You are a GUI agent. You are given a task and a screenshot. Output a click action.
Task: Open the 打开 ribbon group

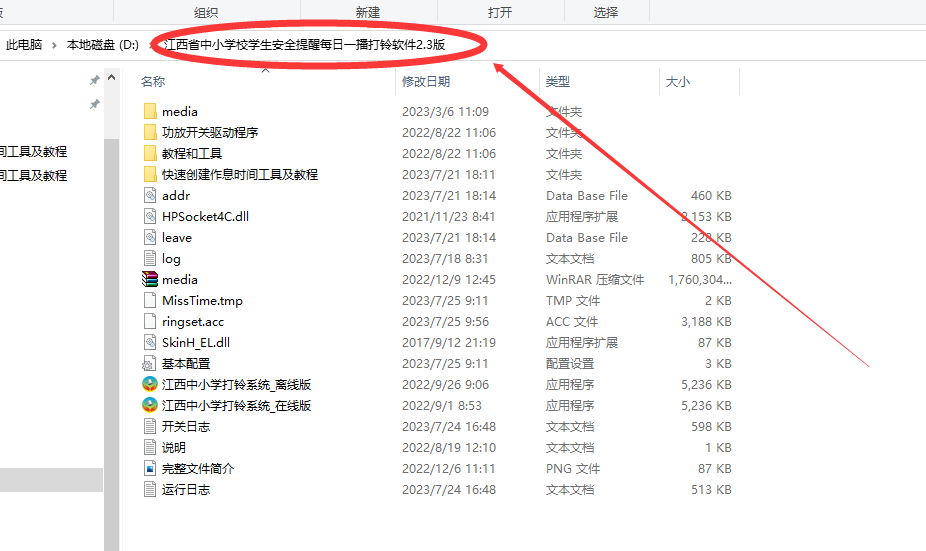coord(500,12)
